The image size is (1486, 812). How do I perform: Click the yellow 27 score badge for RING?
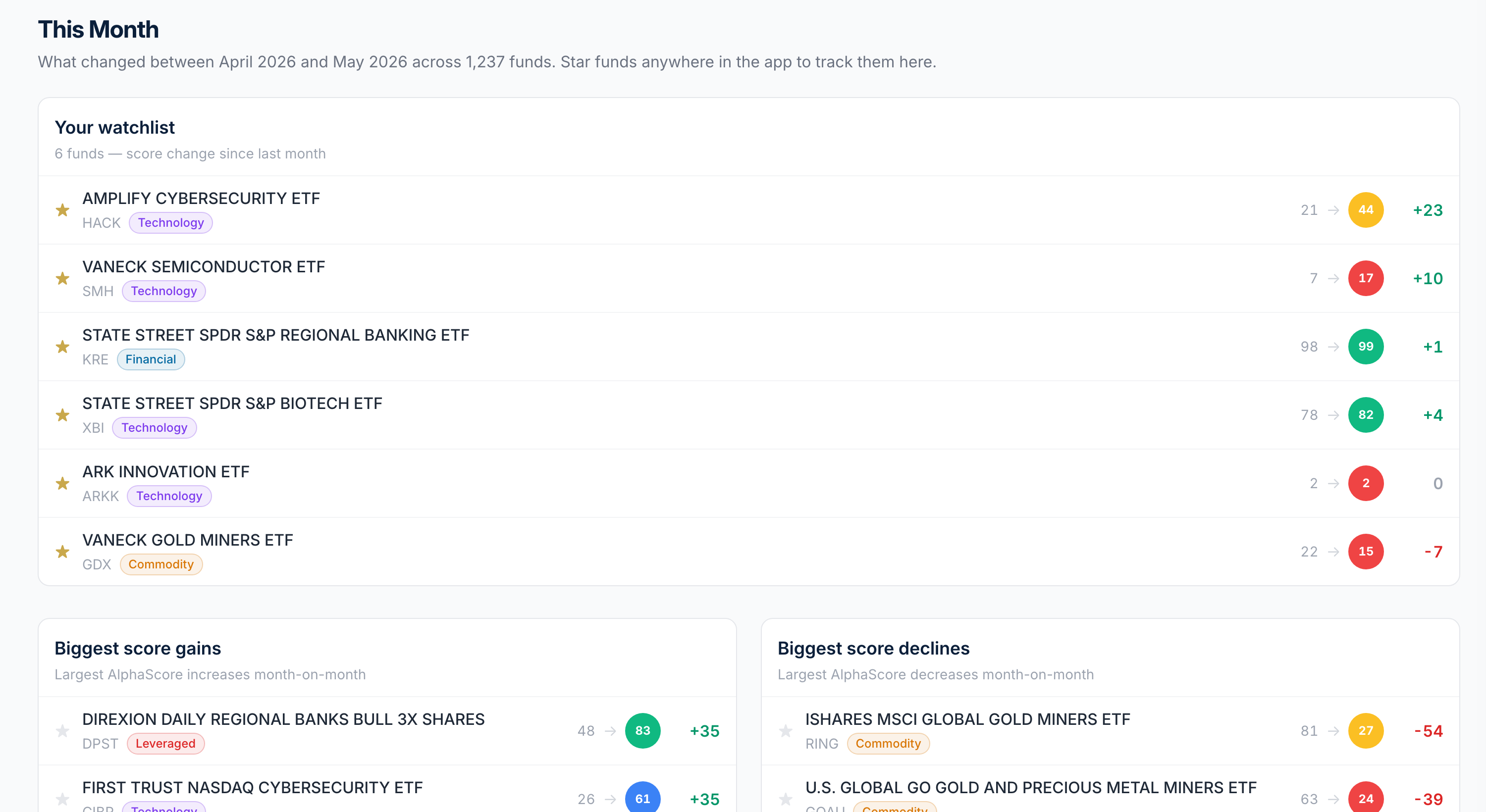(x=1366, y=731)
